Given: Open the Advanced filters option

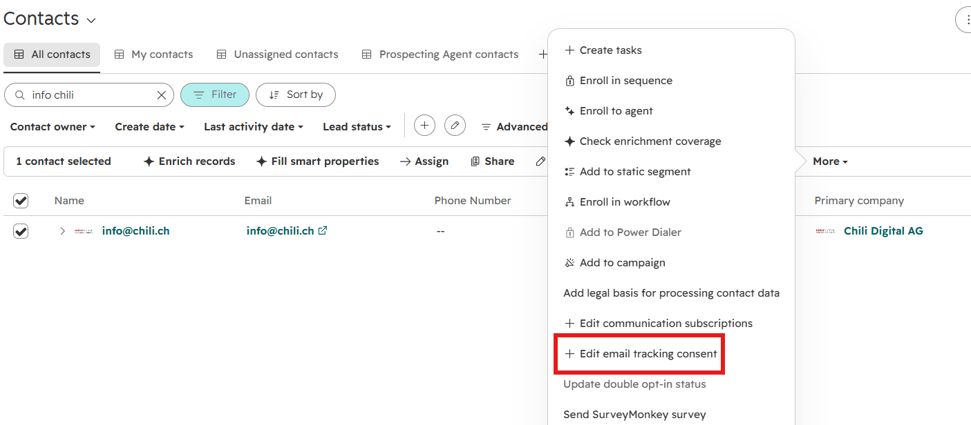Looking at the screenshot, I should 514,127.
